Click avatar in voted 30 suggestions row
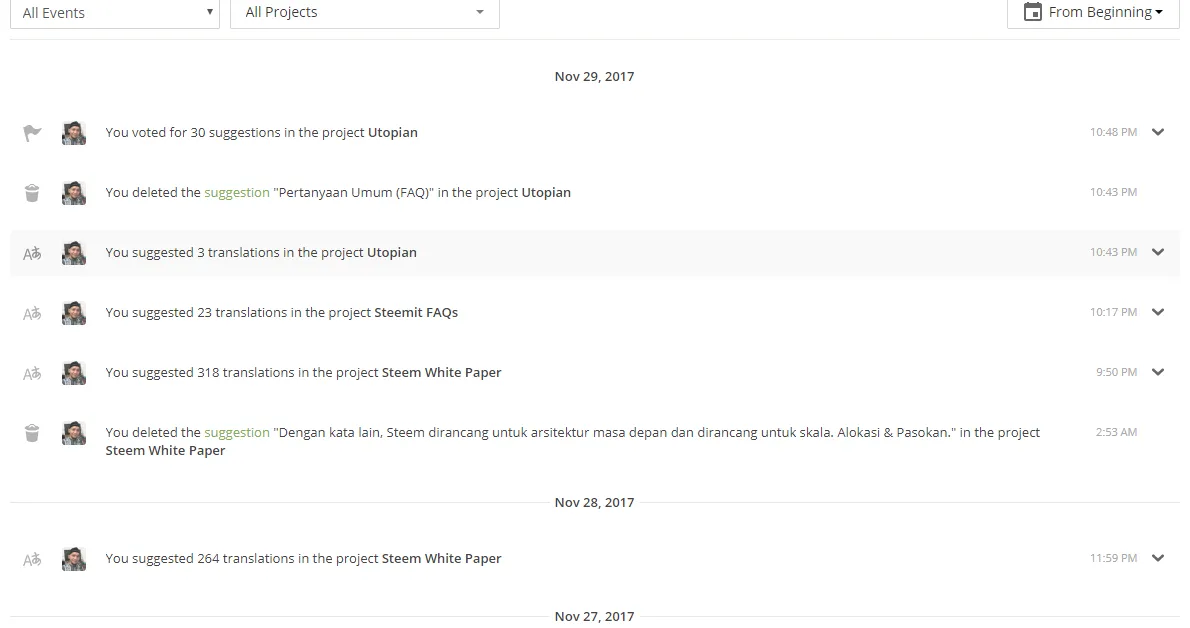Image resolution: width=1190 pixels, height=628 pixels. point(74,133)
